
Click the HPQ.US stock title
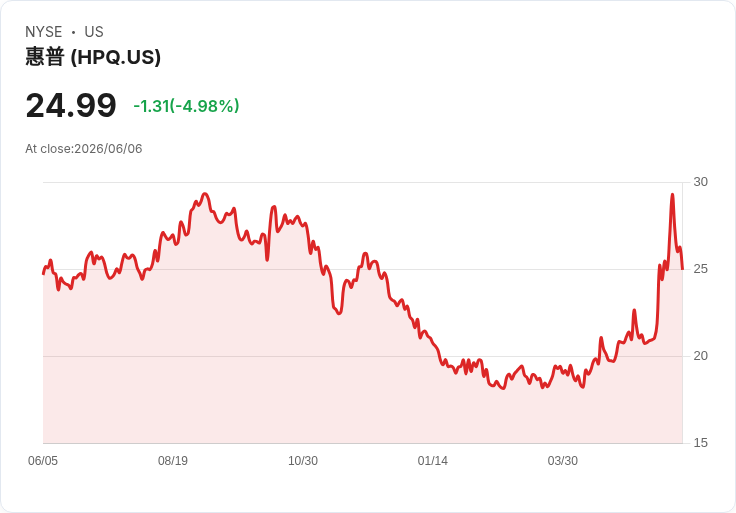pos(93,57)
